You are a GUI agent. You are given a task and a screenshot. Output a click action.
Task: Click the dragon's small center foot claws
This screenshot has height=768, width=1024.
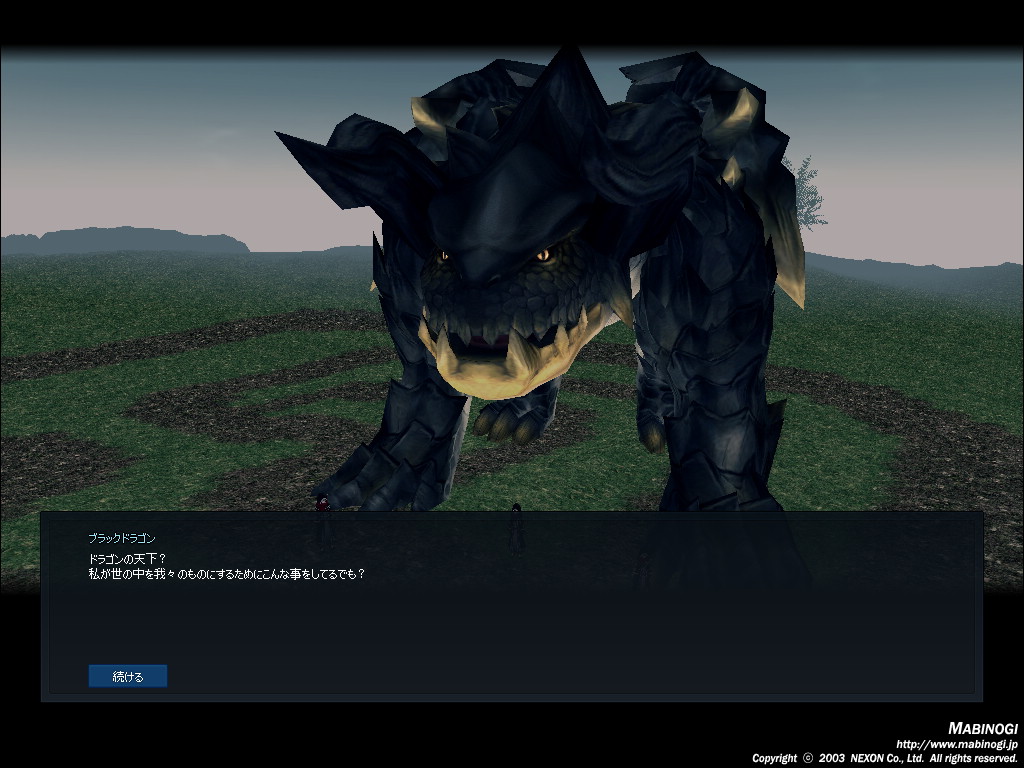pos(513,422)
